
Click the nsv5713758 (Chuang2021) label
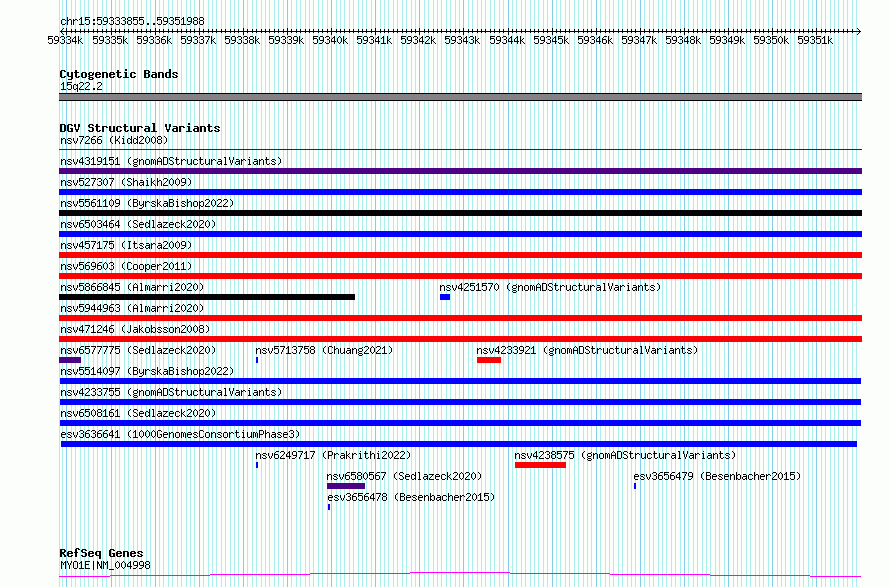coord(324,350)
